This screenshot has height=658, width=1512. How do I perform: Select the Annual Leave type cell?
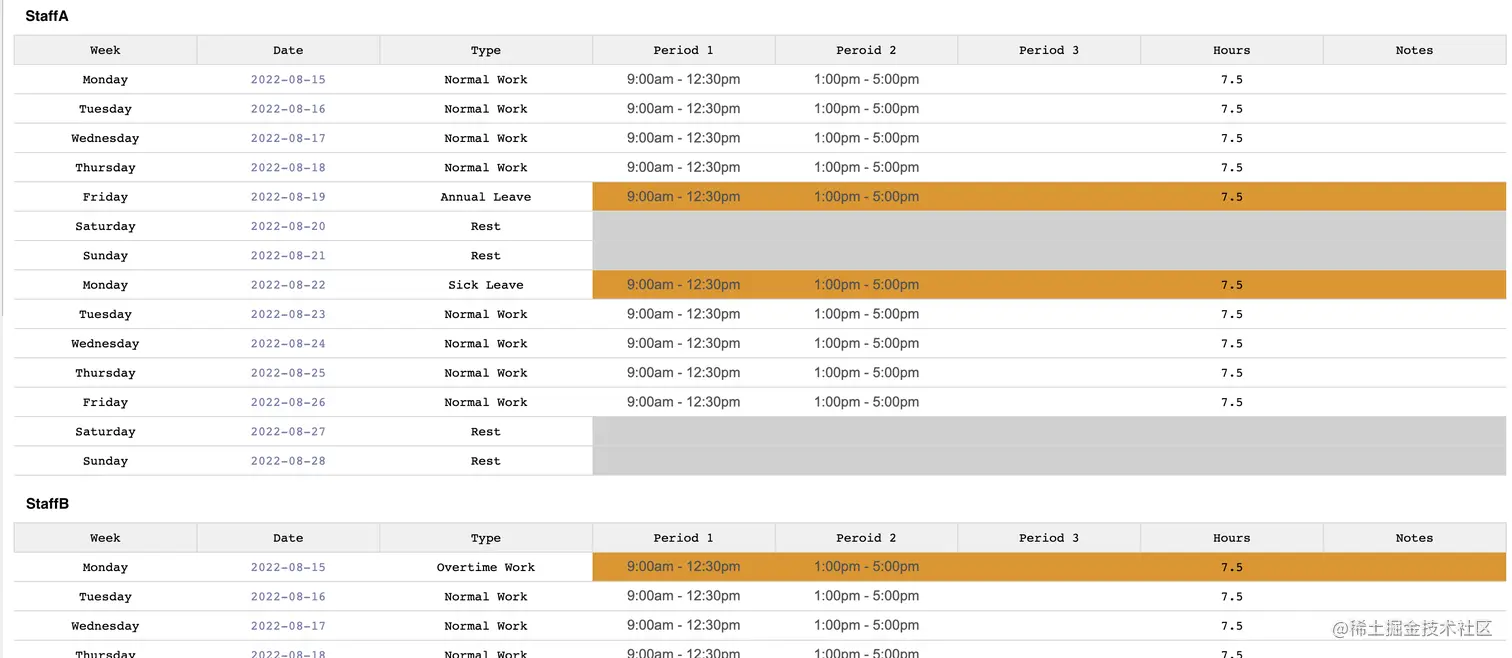(486, 197)
